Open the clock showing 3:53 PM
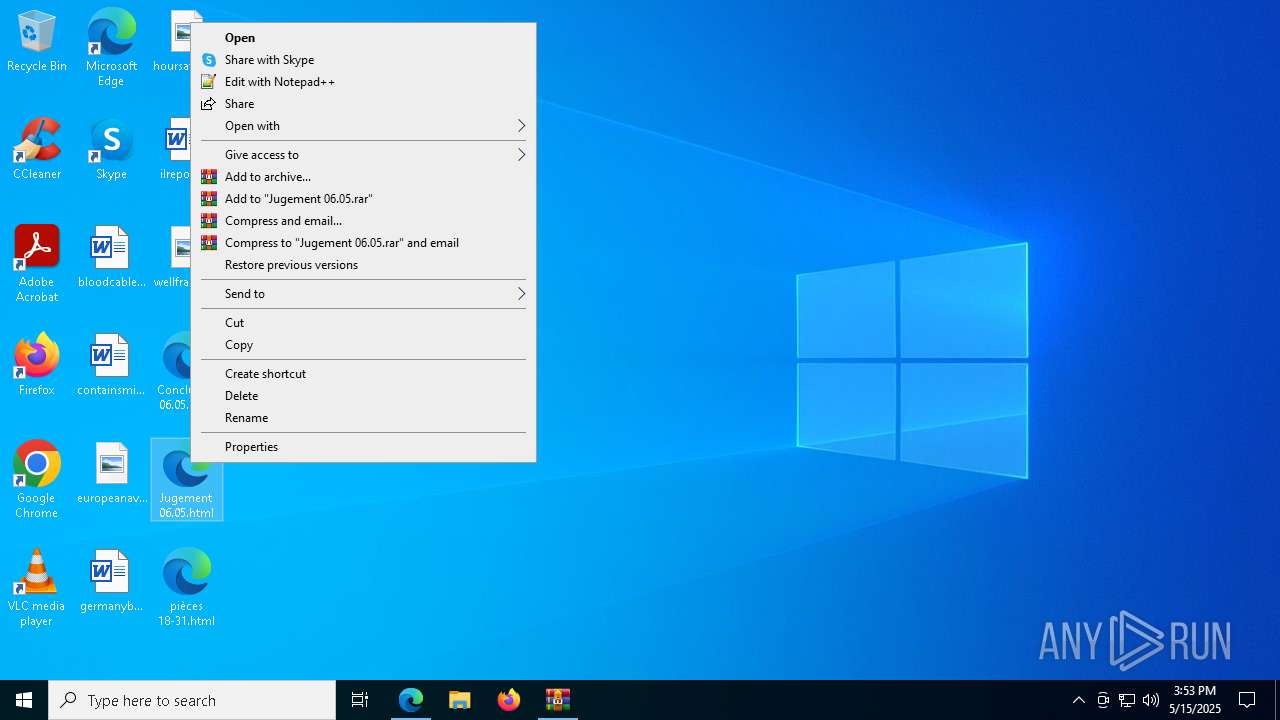This screenshot has height=720, width=1280. pos(1195,700)
